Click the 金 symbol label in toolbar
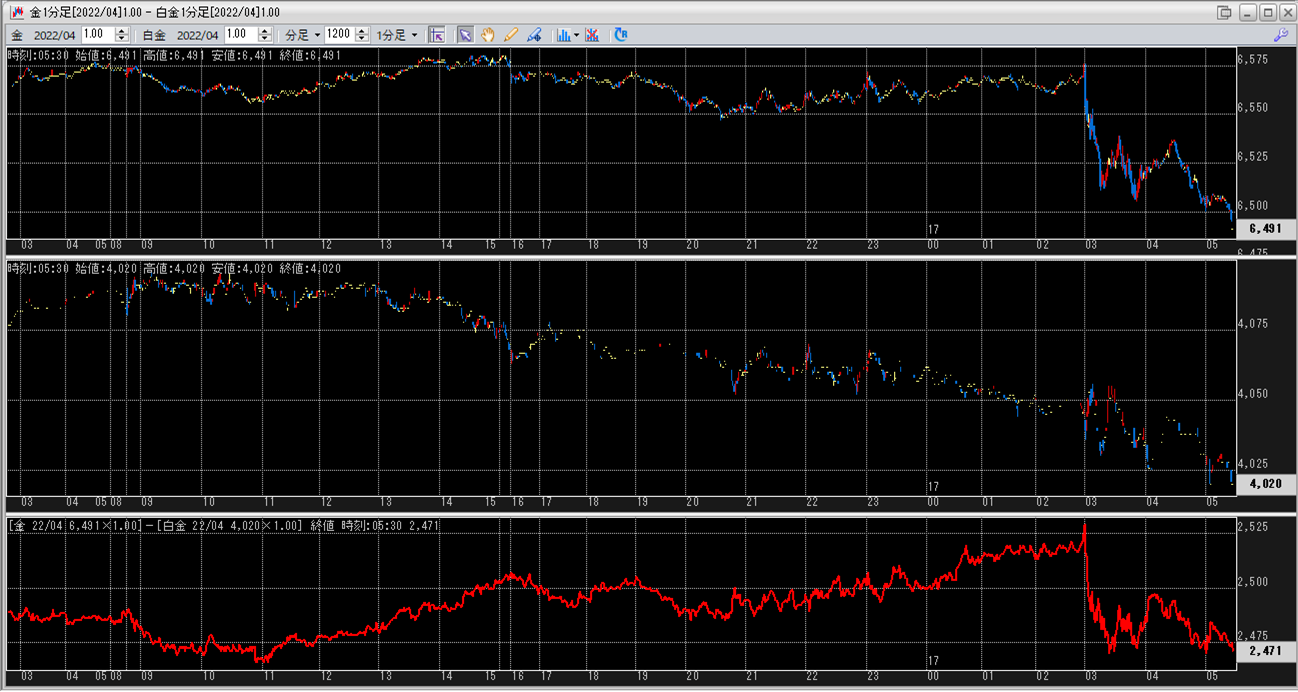This screenshot has width=1298, height=692. point(17,35)
